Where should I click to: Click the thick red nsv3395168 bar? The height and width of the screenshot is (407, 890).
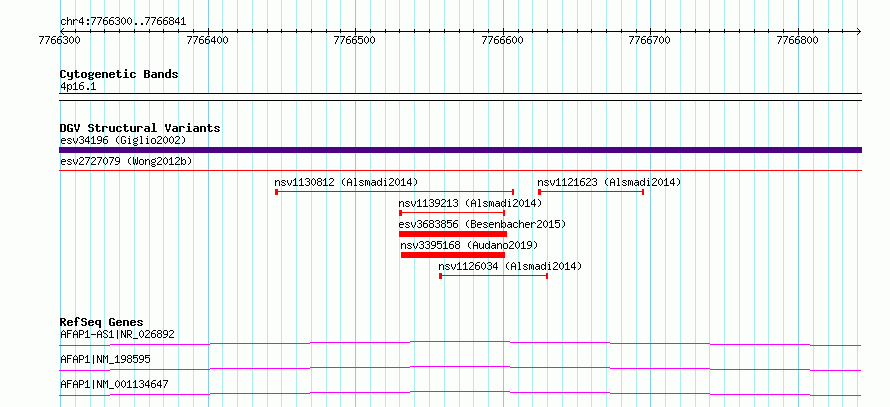(453, 255)
